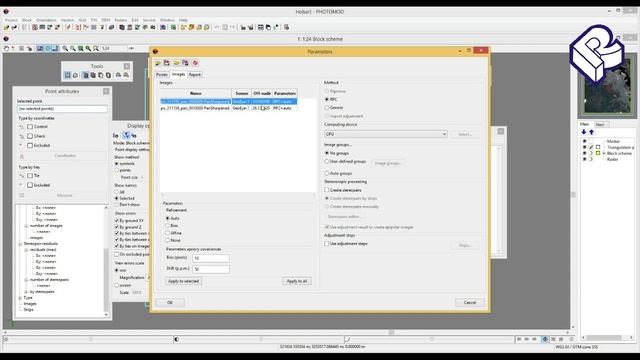Click the green fit-to-window zoom icon

click(x=80, y=49)
